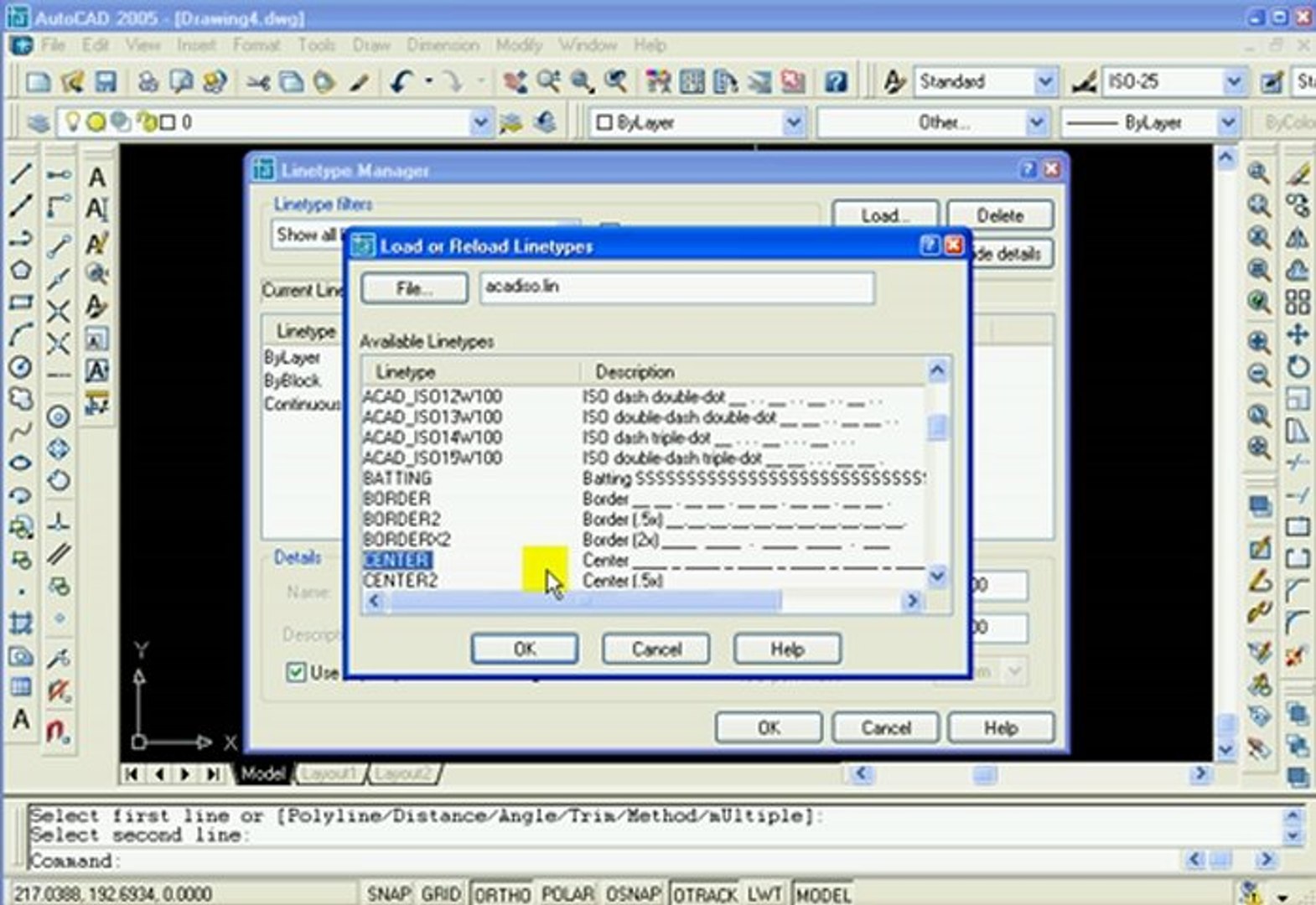
Task: Turn off ORTHO mode
Action: [502, 894]
